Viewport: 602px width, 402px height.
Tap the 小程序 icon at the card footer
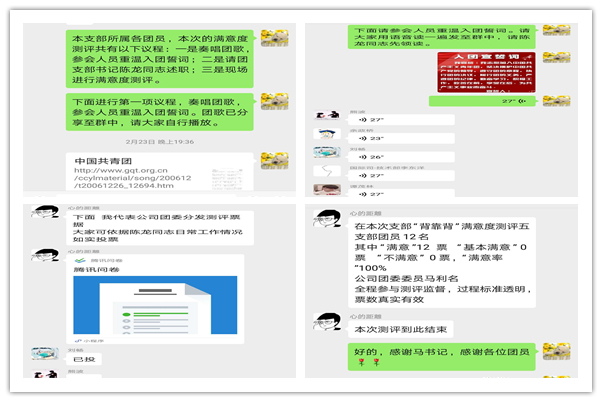[x=78, y=341]
